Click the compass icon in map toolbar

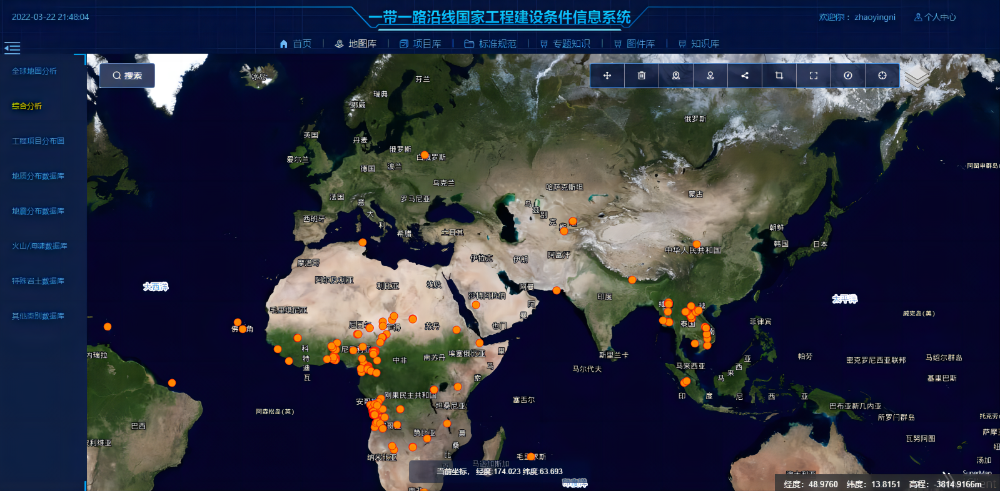point(848,76)
